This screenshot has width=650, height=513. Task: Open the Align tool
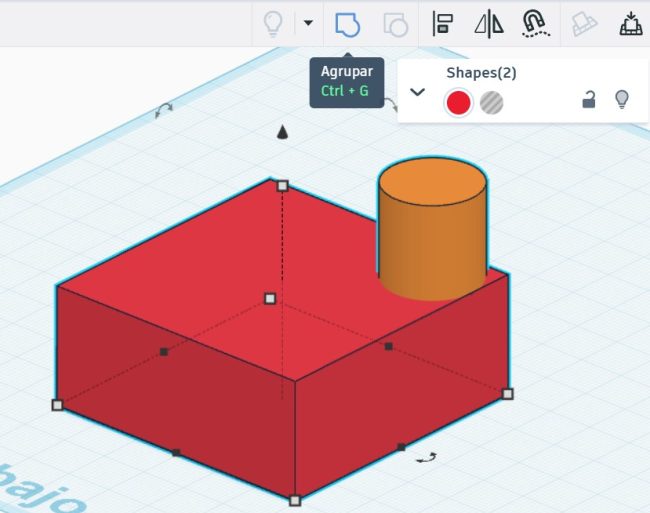(442, 24)
